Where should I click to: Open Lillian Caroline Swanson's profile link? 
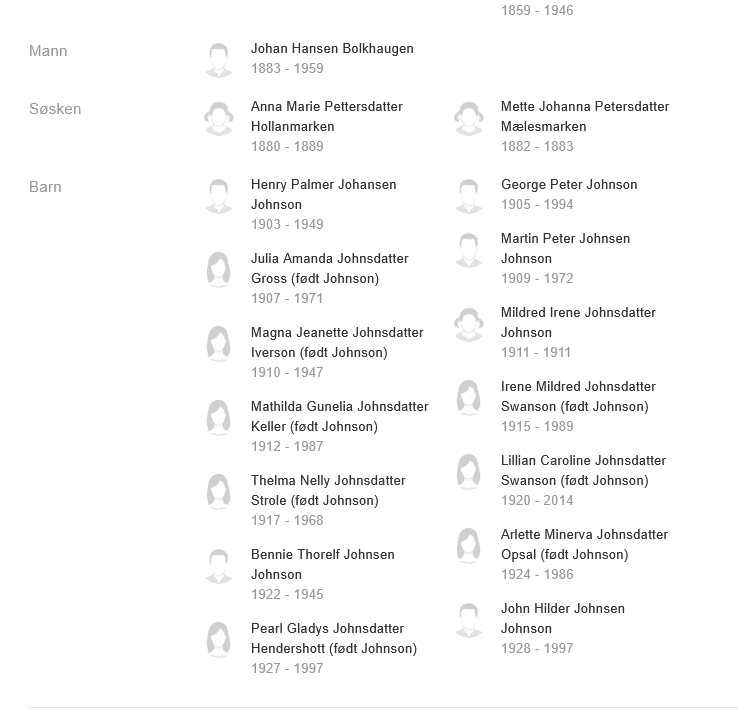[583, 470]
